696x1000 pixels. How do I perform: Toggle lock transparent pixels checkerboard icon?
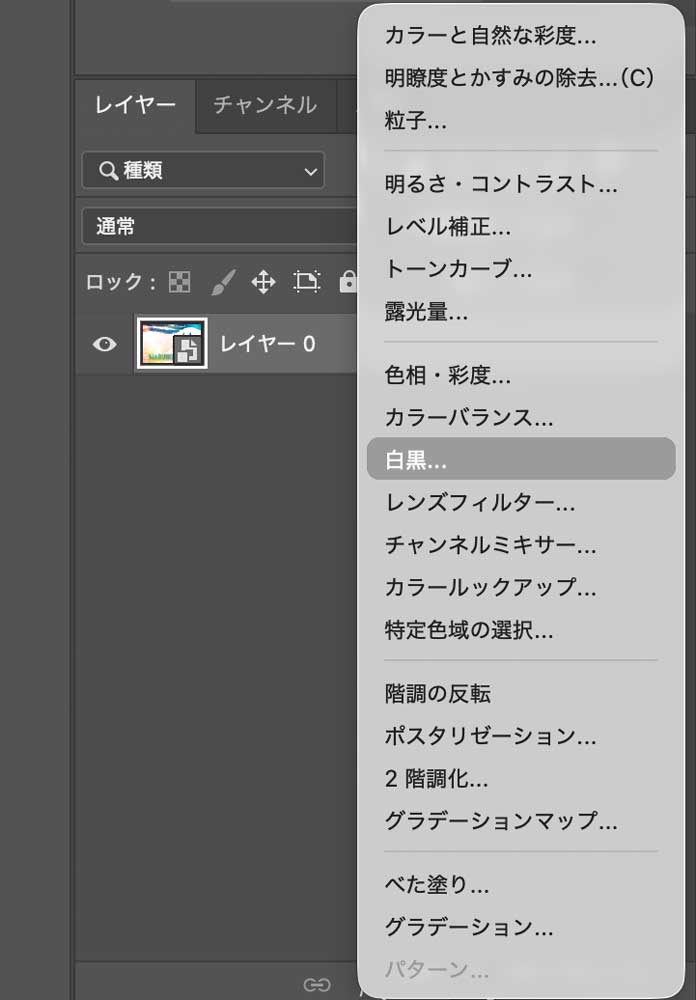(179, 281)
